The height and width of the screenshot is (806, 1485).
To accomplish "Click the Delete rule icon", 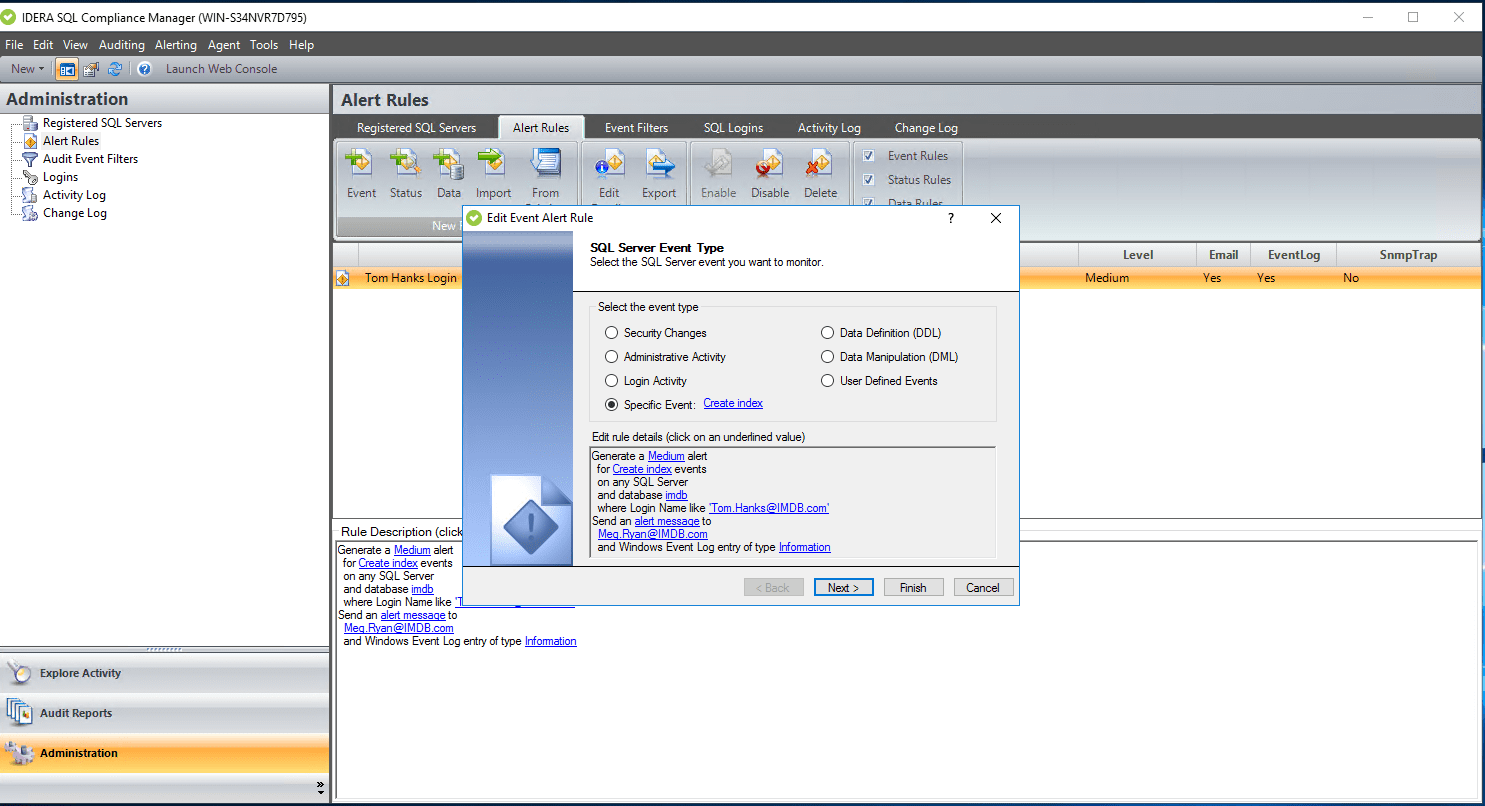I will click(x=820, y=162).
